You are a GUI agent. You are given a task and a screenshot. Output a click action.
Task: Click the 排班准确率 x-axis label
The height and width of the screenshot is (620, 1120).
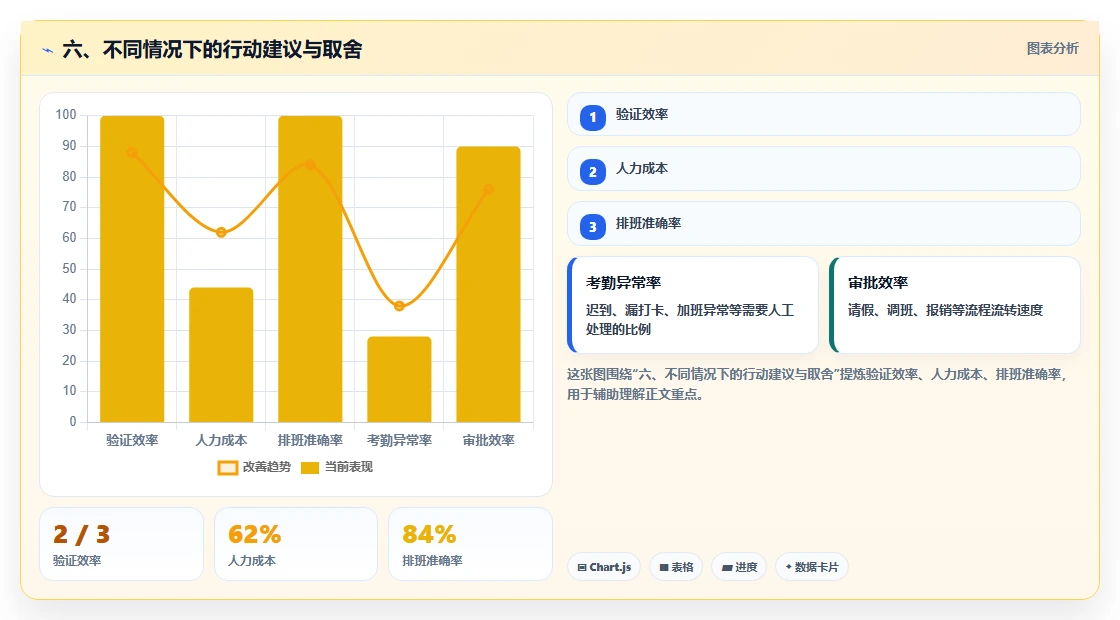pyautogui.click(x=310, y=441)
